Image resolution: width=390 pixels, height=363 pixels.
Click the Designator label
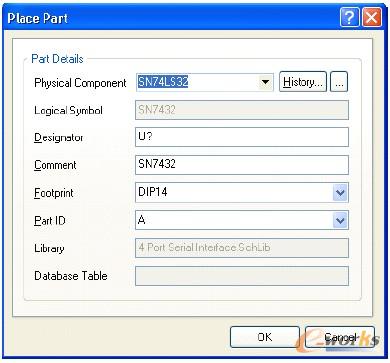coord(59,138)
